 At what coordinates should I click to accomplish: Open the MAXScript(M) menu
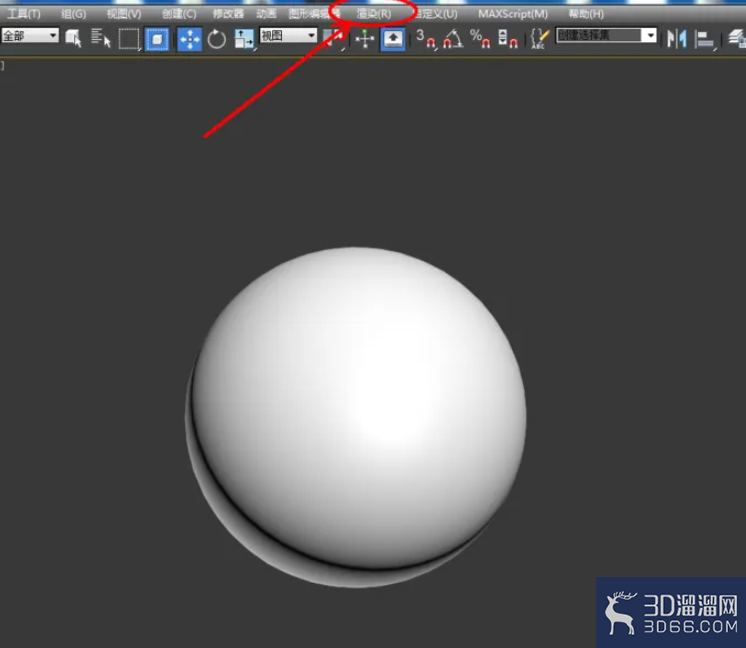513,14
